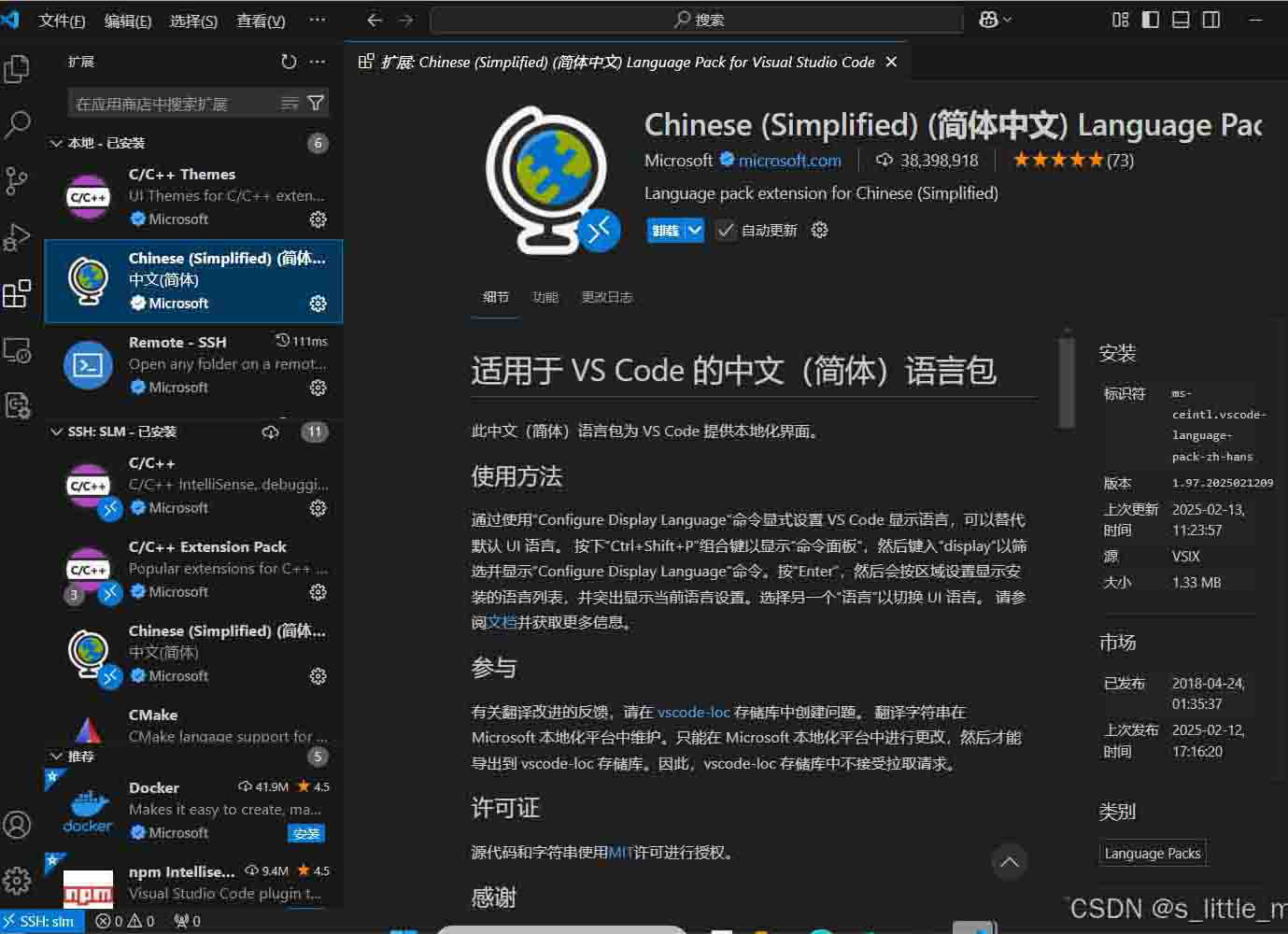This screenshot has width=1288, height=934.
Task: Open the uninstall button dropdown arrow
Action: point(694,230)
